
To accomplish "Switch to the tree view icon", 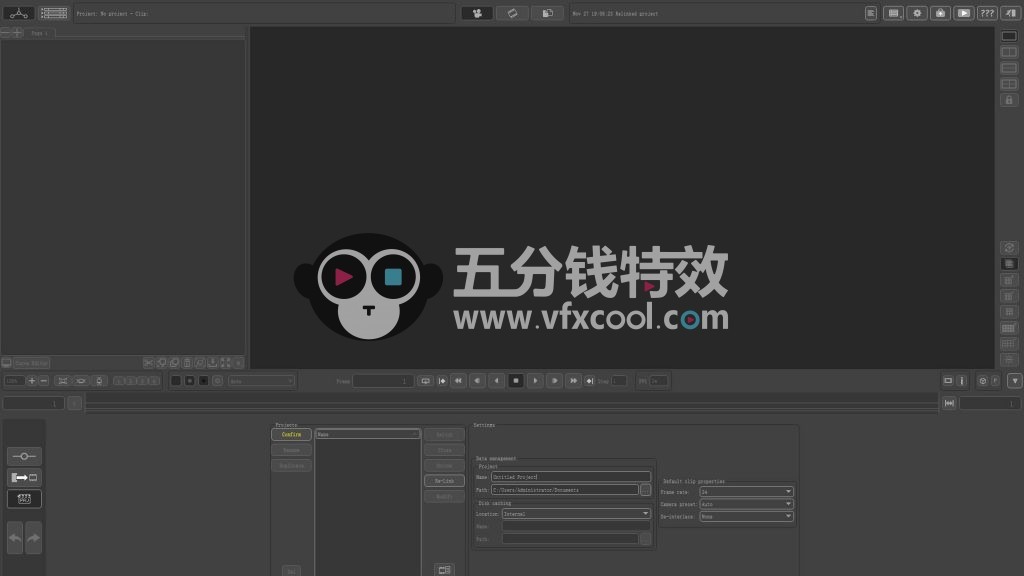I will [18, 13].
